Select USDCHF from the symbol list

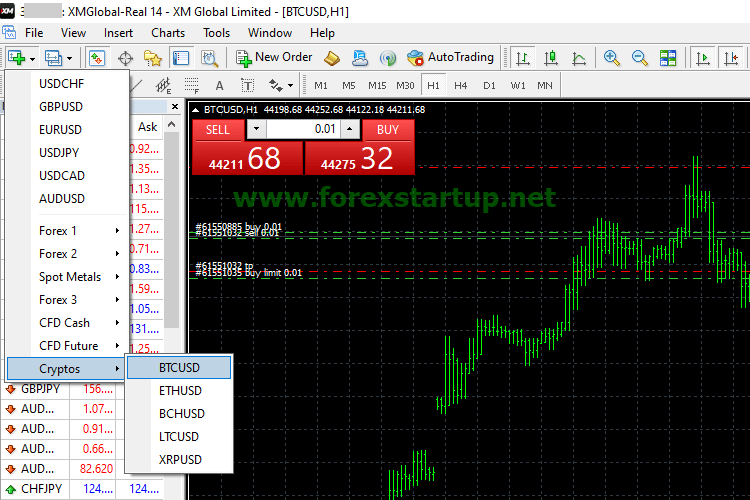pos(66,84)
